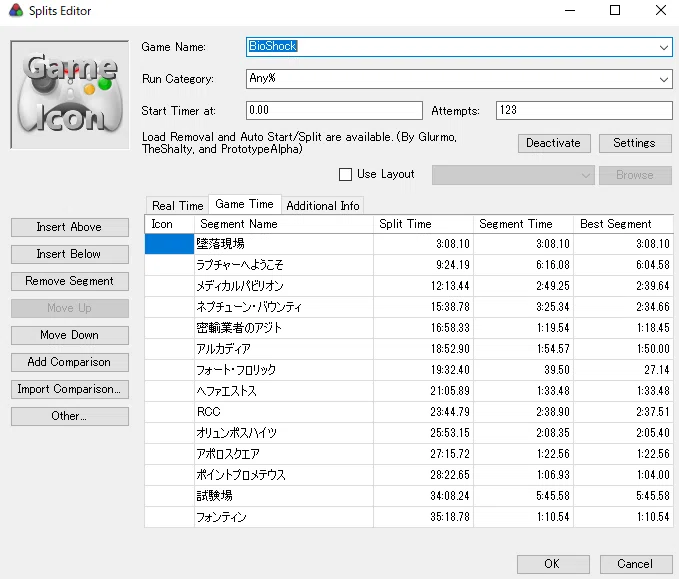The image size is (679, 579).
Task: Click the Start Timer at field
Action: pyautogui.click(x=334, y=110)
